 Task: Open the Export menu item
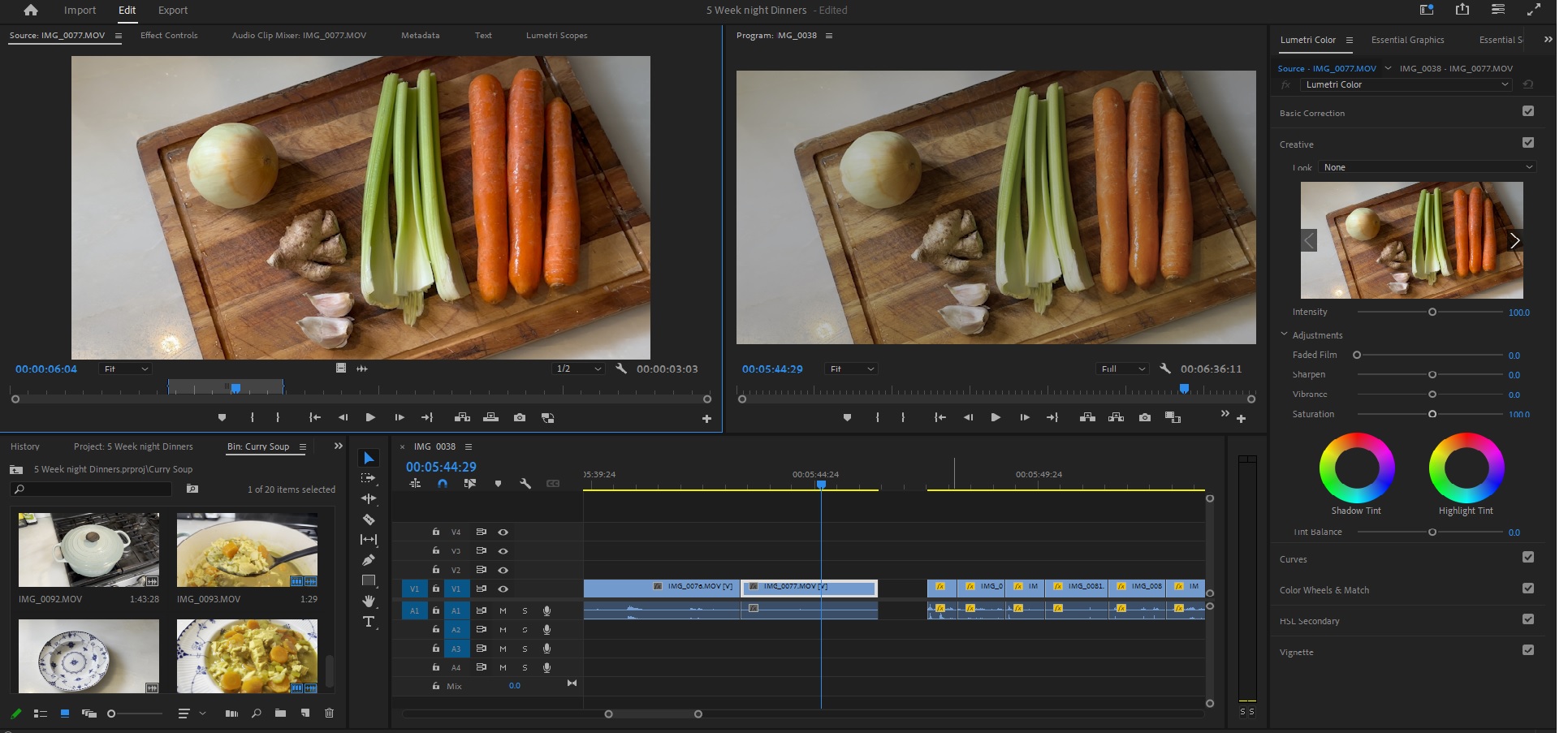click(172, 10)
